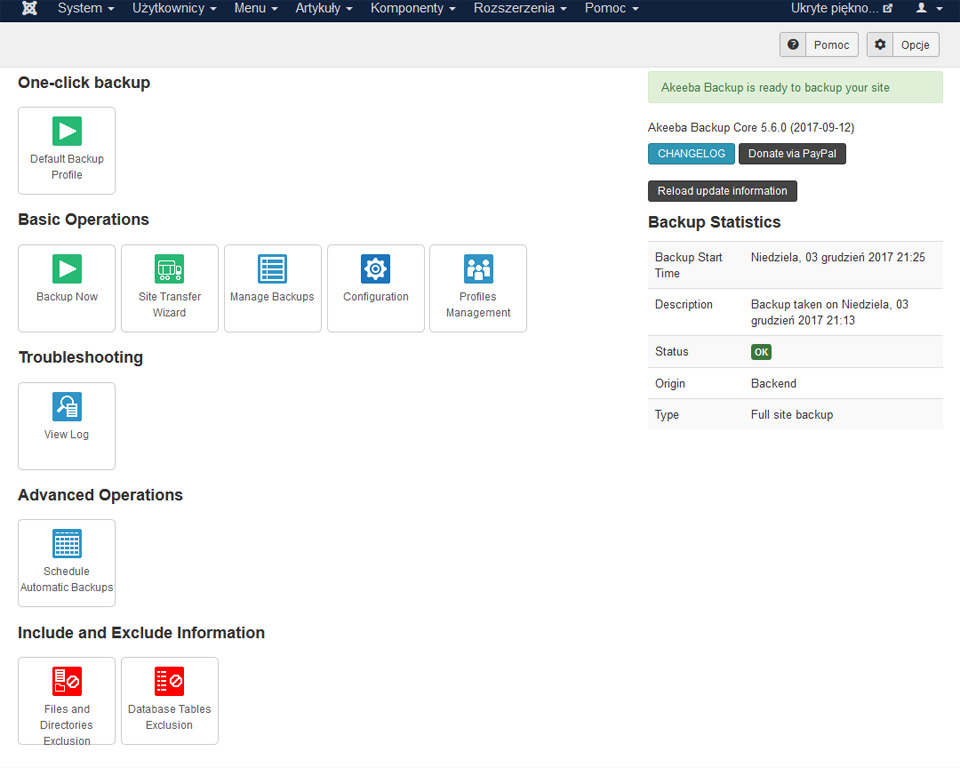Open the View Log magnifier icon
The width and height of the screenshot is (960, 768).
67,407
